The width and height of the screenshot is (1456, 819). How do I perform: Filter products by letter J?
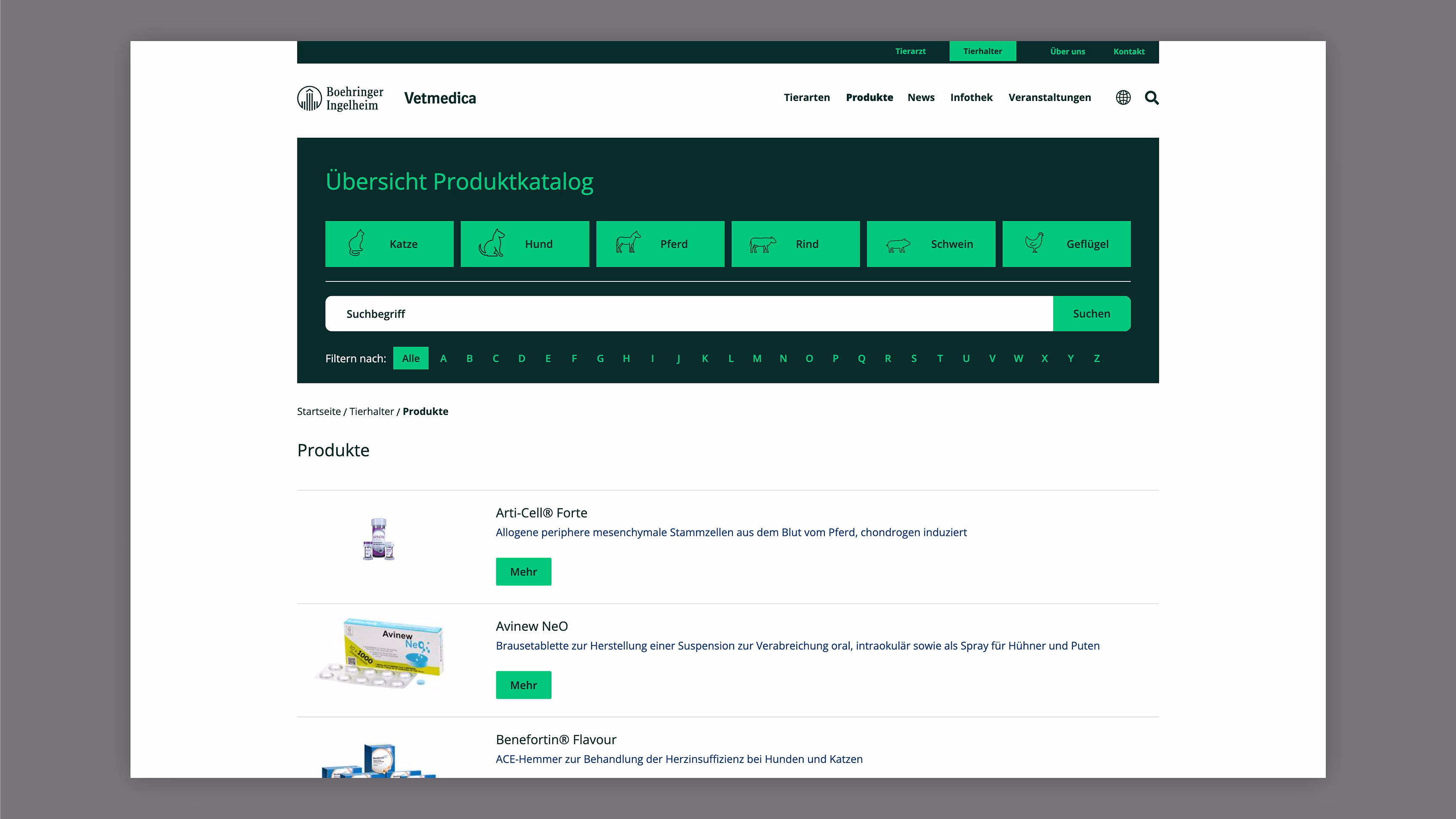(x=678, y=359)
